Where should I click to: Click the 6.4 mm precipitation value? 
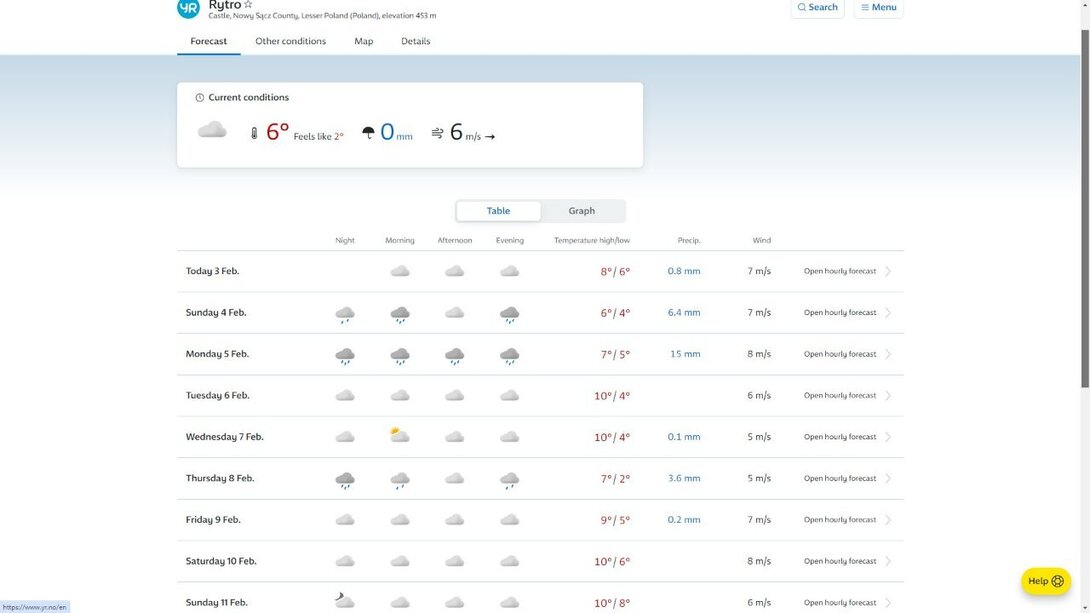(684, 313)
